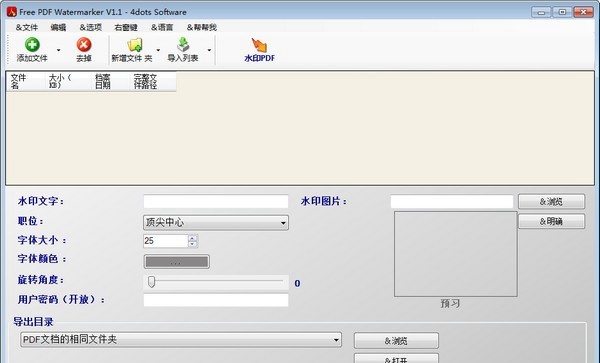Click the green 添加文件 add file icon
This screenshot has height=363, width=600.
[x=32, y=45]
